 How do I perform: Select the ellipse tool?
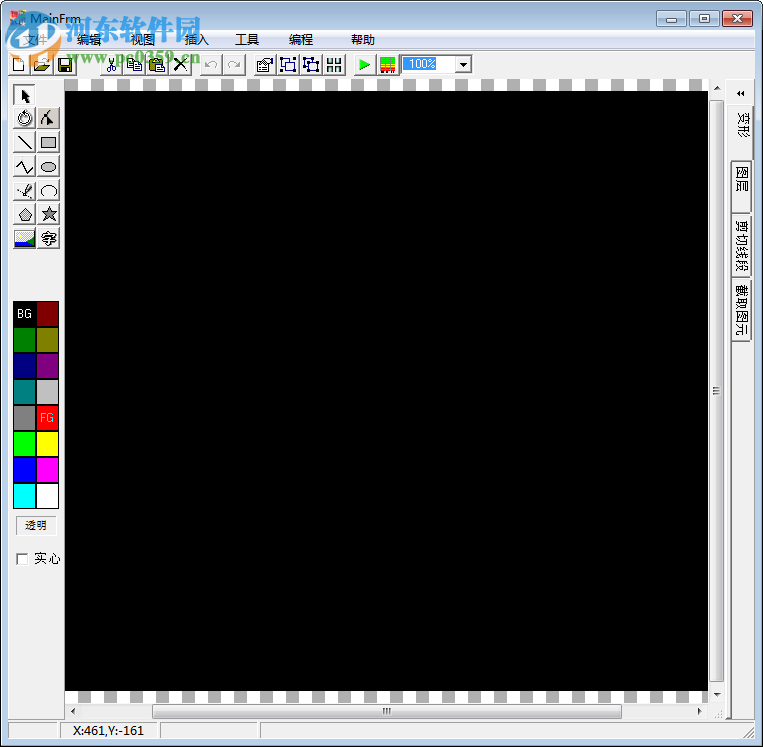coord(48,166)
